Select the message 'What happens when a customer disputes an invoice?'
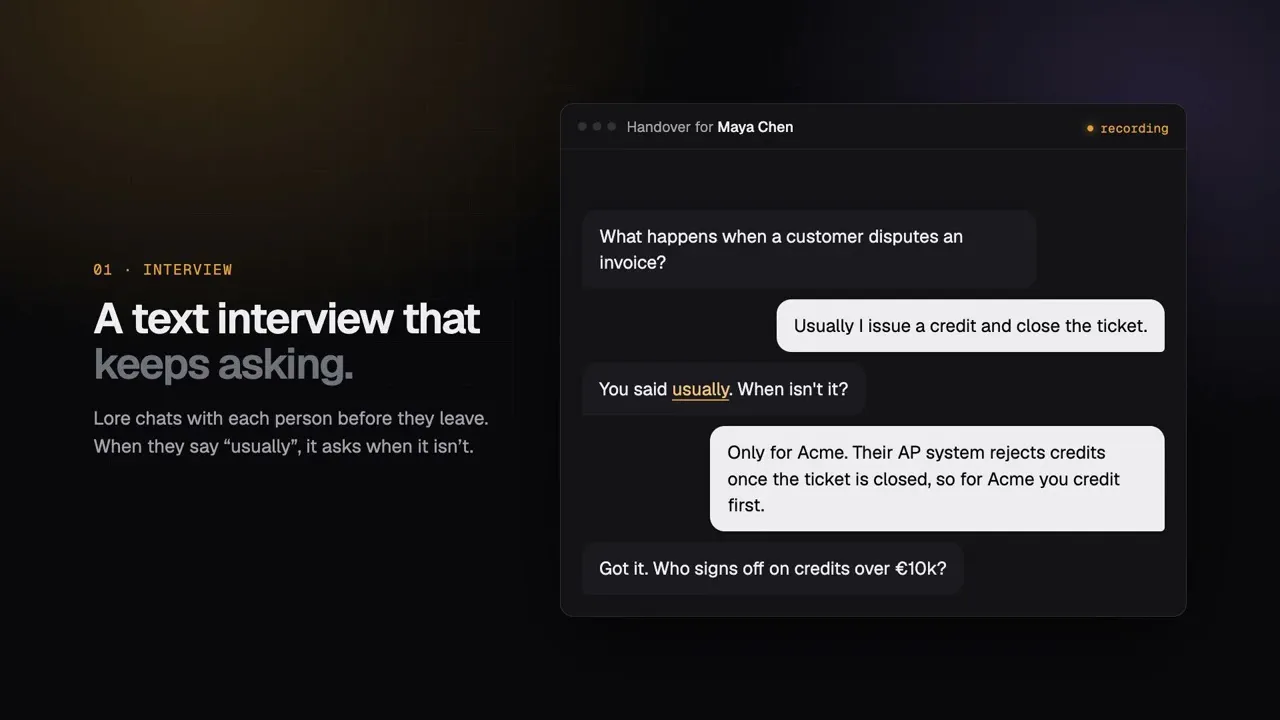Screen dimensions: 1280x720 tap(809, 249)
